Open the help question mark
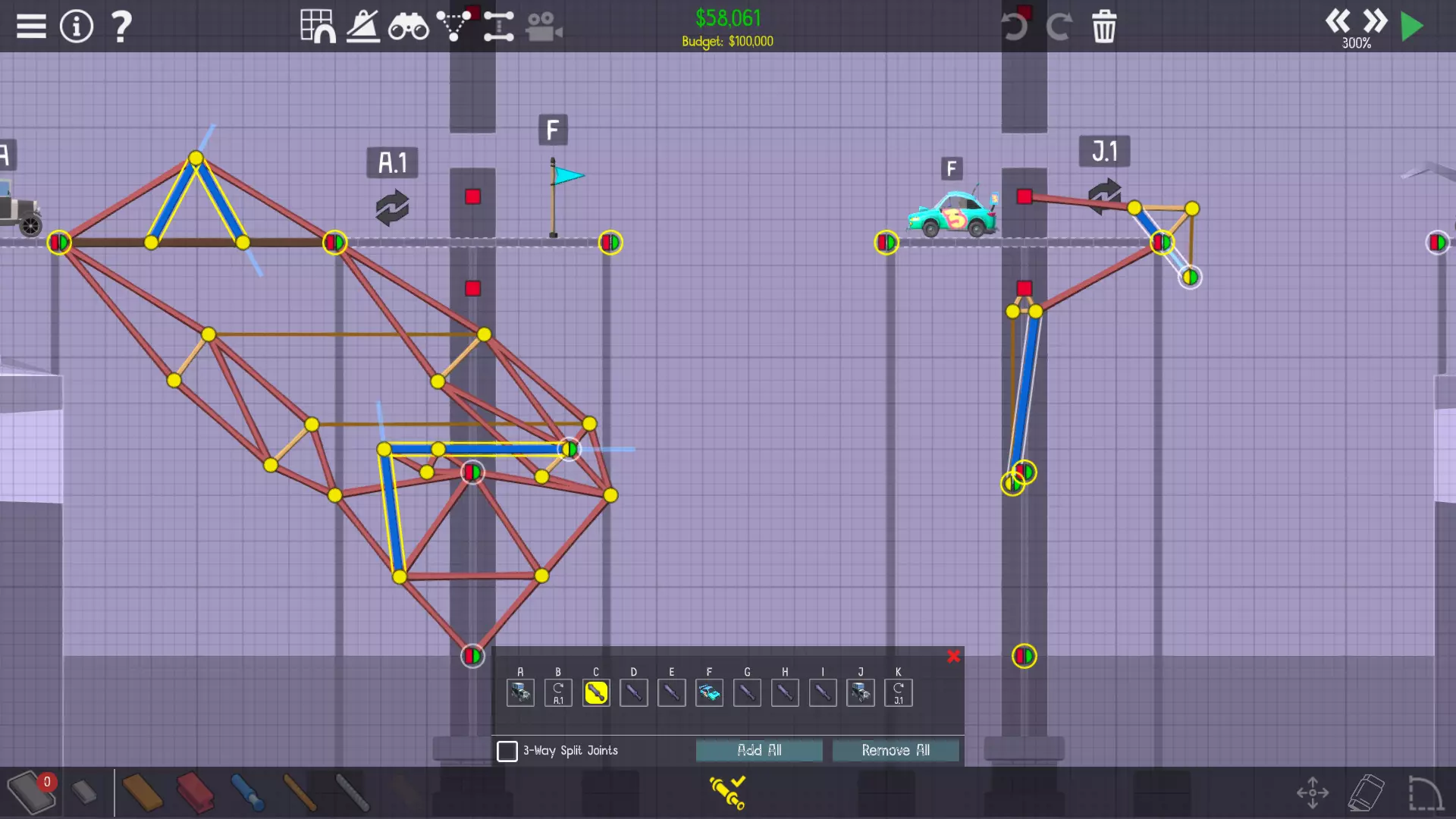Image resolution: width=1456 pixels, height=819 pixels. 121,27
